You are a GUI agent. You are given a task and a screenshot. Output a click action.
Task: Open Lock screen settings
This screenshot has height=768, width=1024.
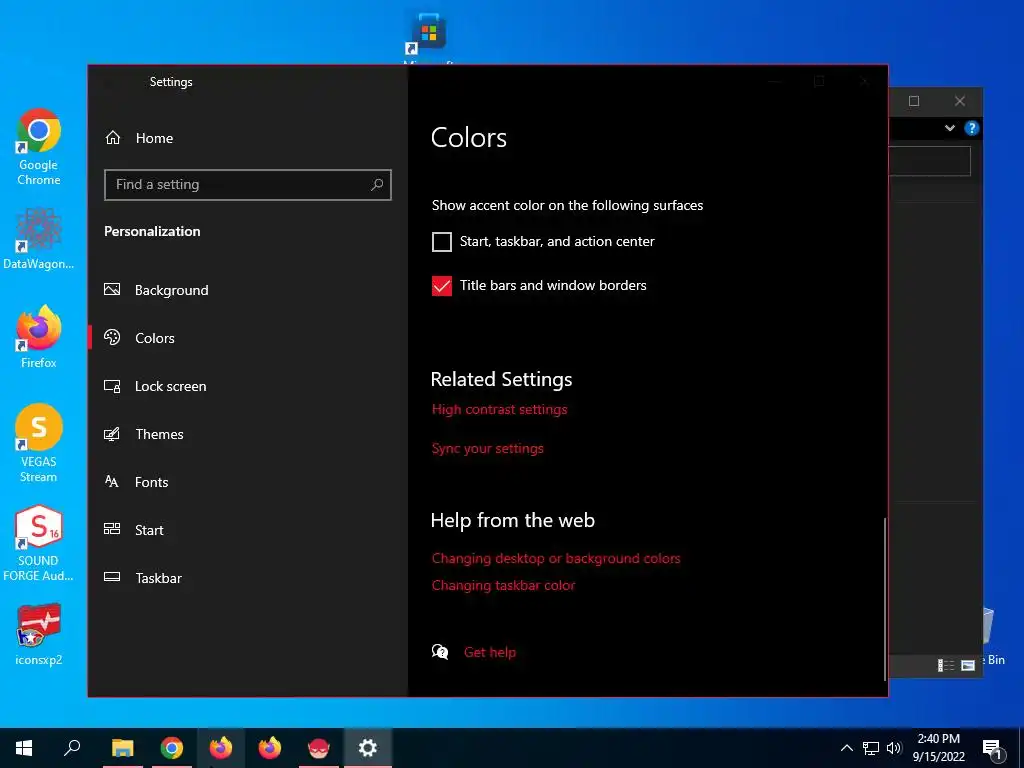click(155, 386)
